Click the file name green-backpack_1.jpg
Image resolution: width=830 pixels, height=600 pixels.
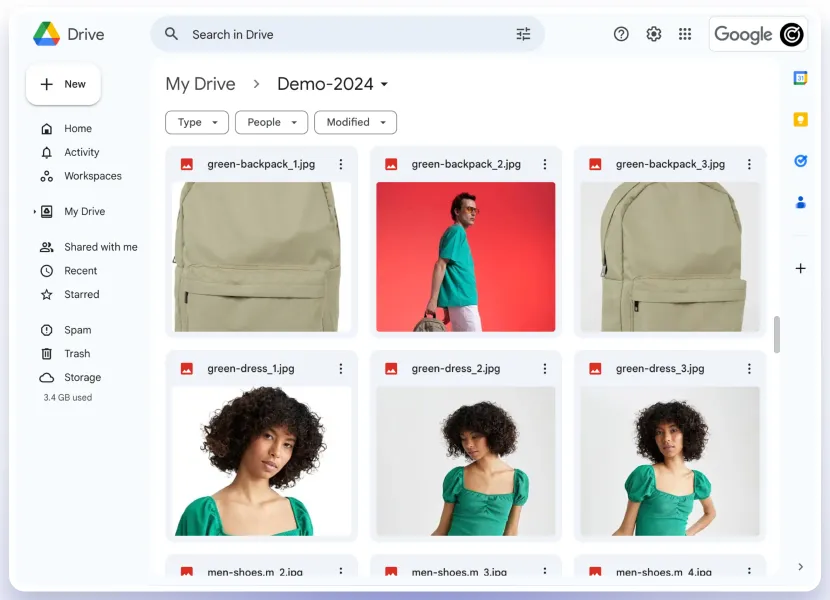click(261, 164)
